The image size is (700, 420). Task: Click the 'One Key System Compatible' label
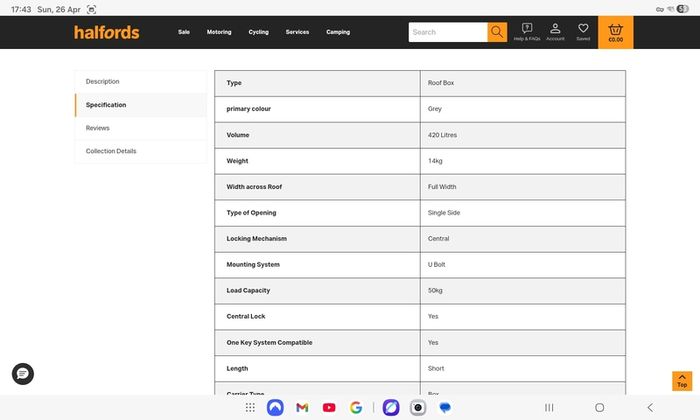pyautogui.click(x=269, y=342)
